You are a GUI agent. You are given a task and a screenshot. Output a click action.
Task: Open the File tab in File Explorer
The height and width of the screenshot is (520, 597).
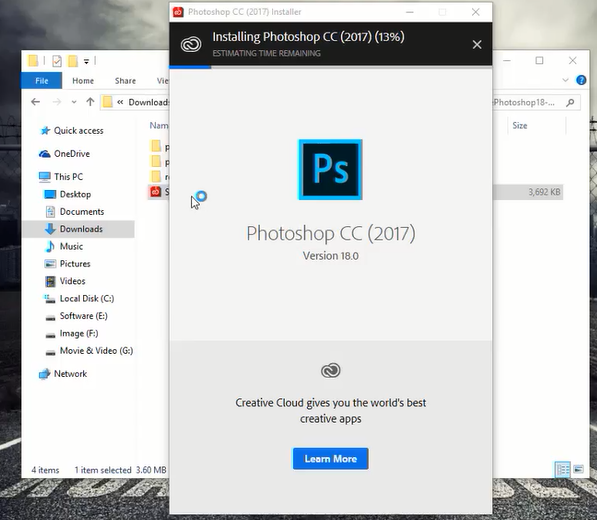(42, 81)
